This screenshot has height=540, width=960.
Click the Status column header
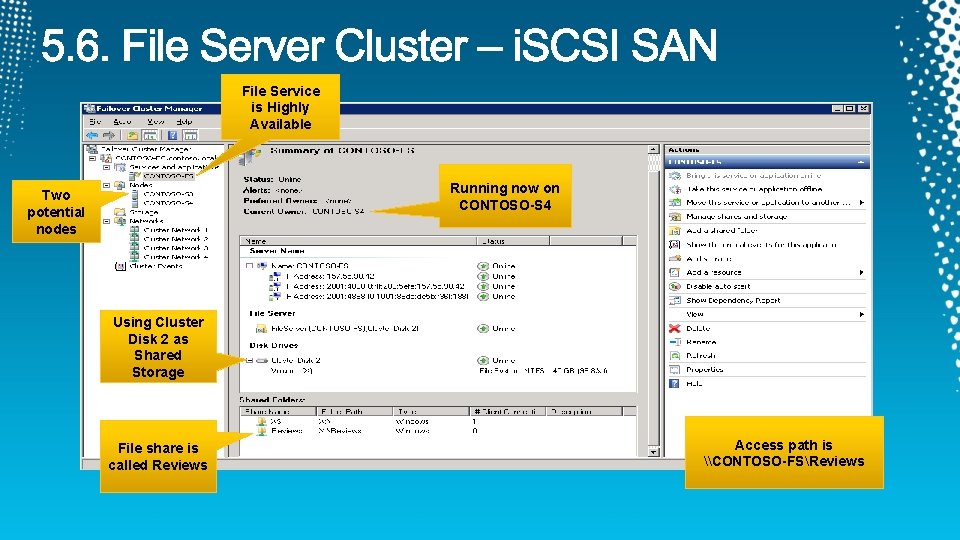(513, 241)
